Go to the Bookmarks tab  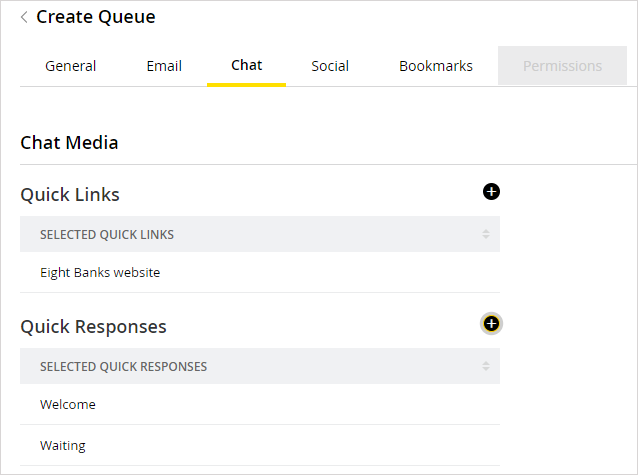pyautogui.click(x=436, y=66)
